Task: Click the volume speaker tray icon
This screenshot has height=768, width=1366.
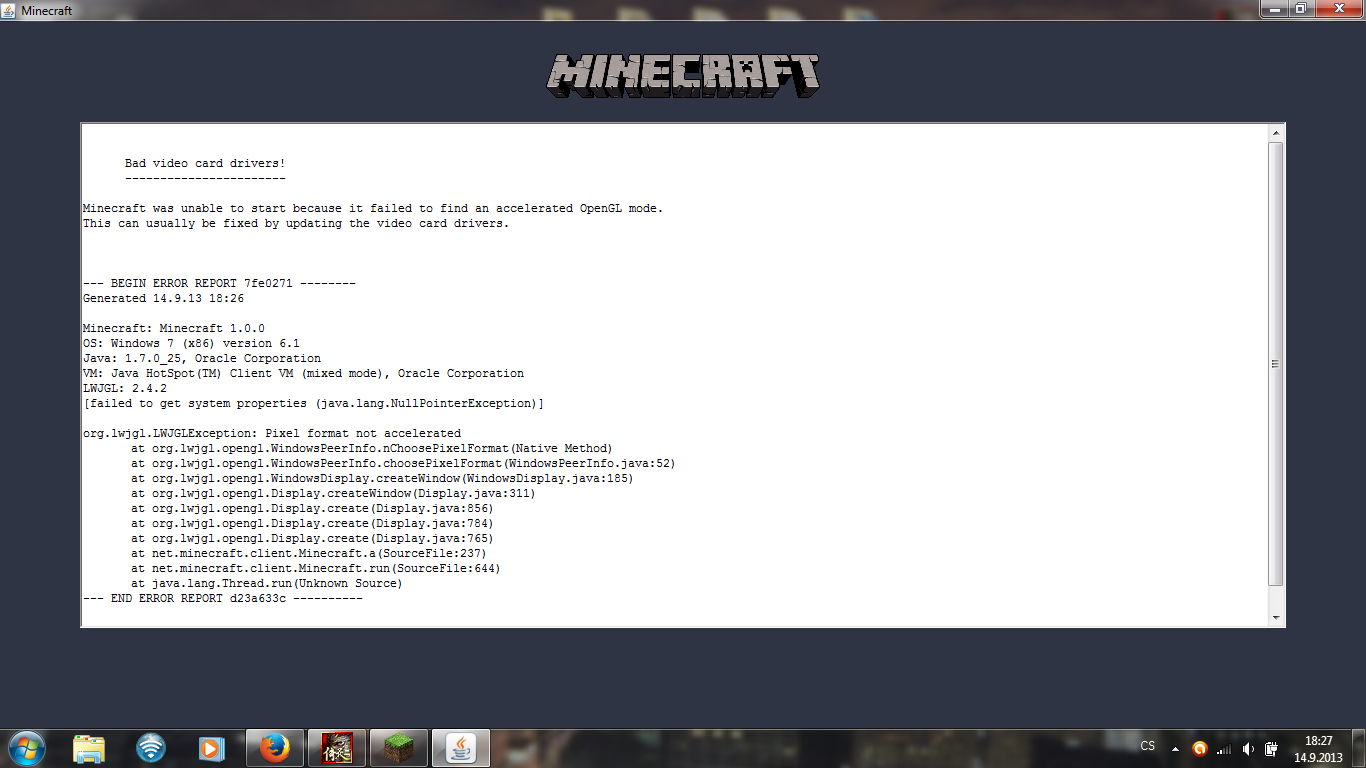Action: 1247,748
